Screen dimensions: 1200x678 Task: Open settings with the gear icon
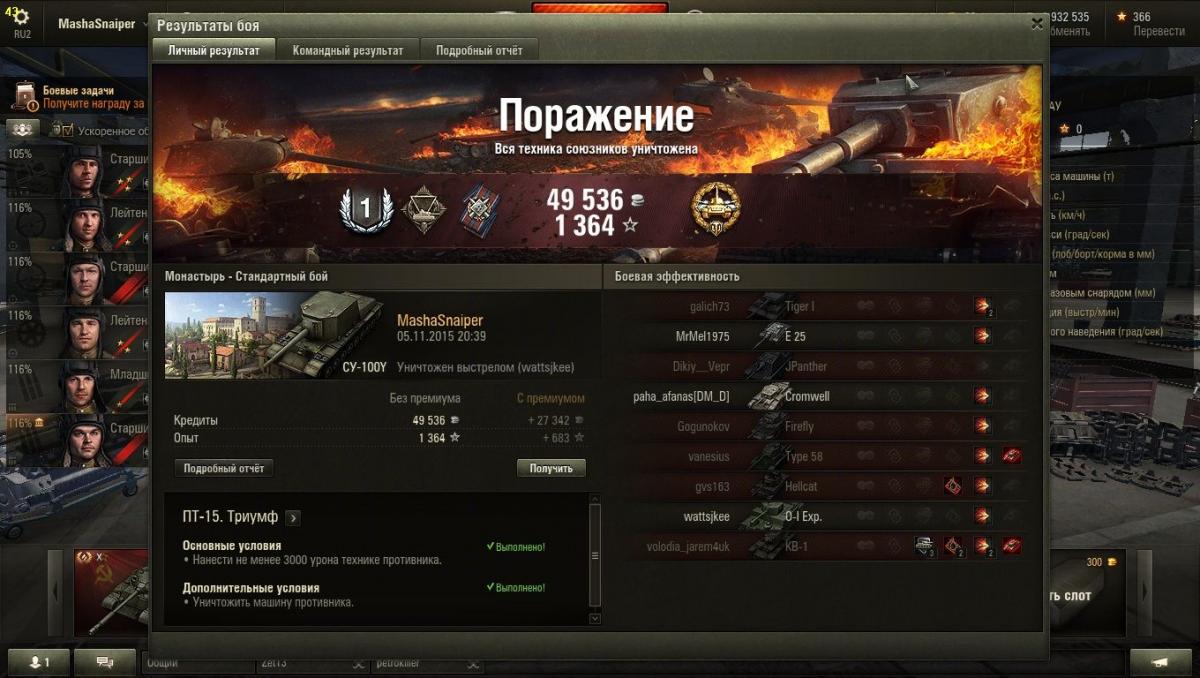pos(21,17)
